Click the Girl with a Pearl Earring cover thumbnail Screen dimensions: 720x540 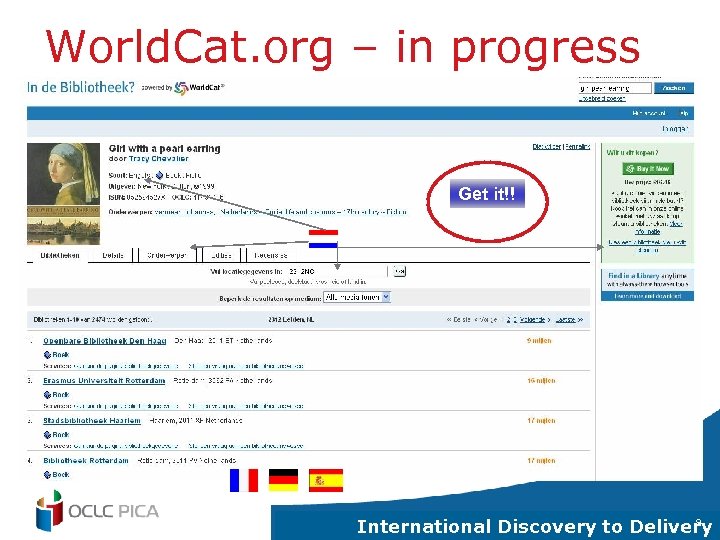click(63, 194)
